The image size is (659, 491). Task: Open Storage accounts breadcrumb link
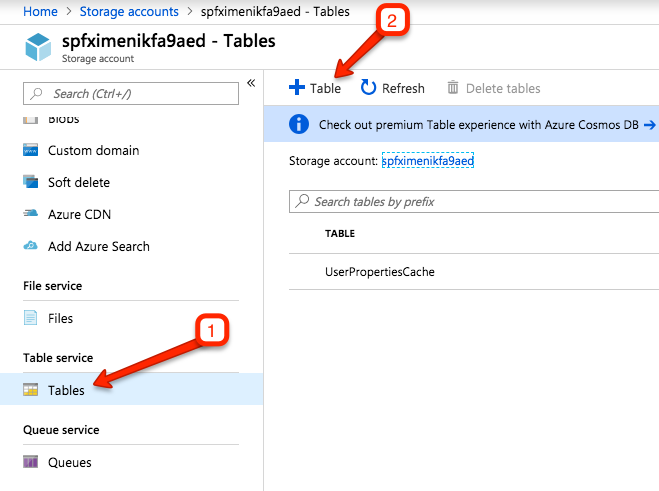(x=128, y=11)
